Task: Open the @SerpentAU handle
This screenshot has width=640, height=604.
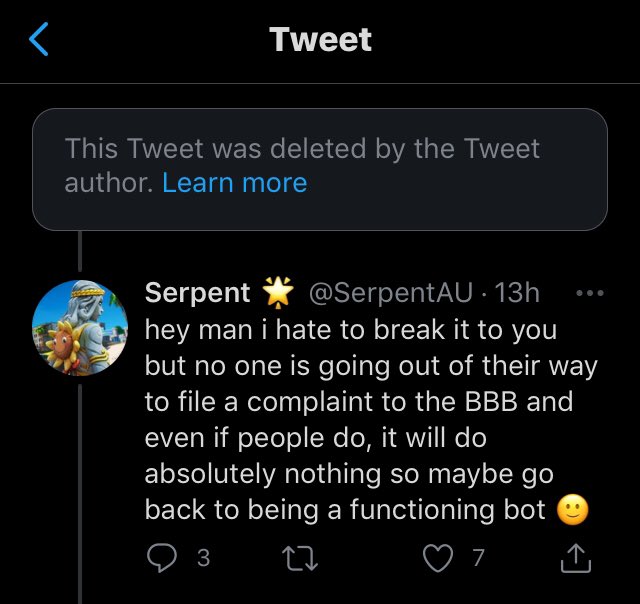Action: [392, 293]
